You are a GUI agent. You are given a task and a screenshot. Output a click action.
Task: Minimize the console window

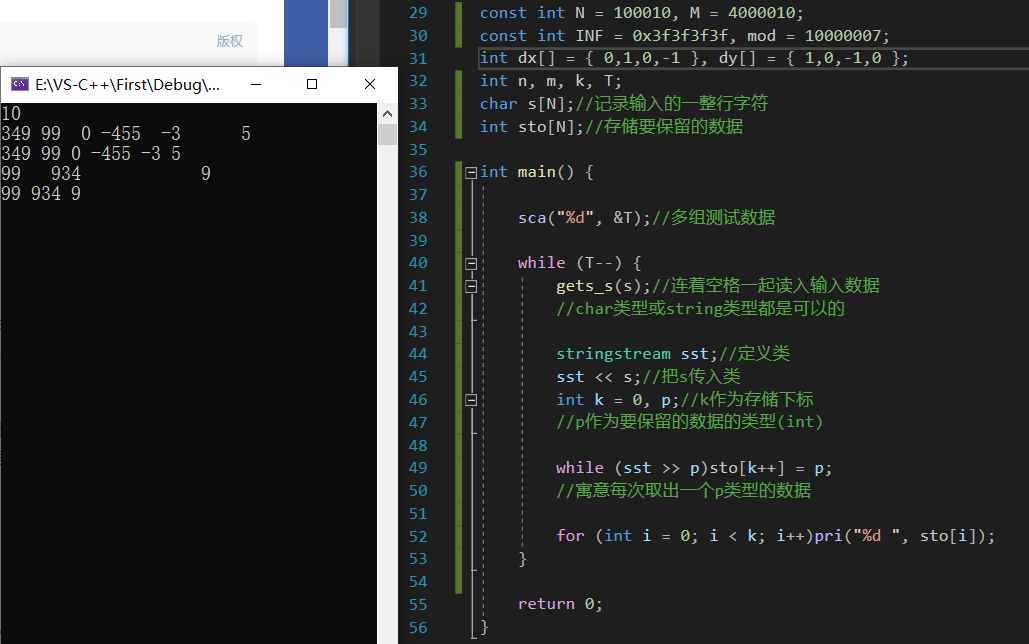[256, 84]
